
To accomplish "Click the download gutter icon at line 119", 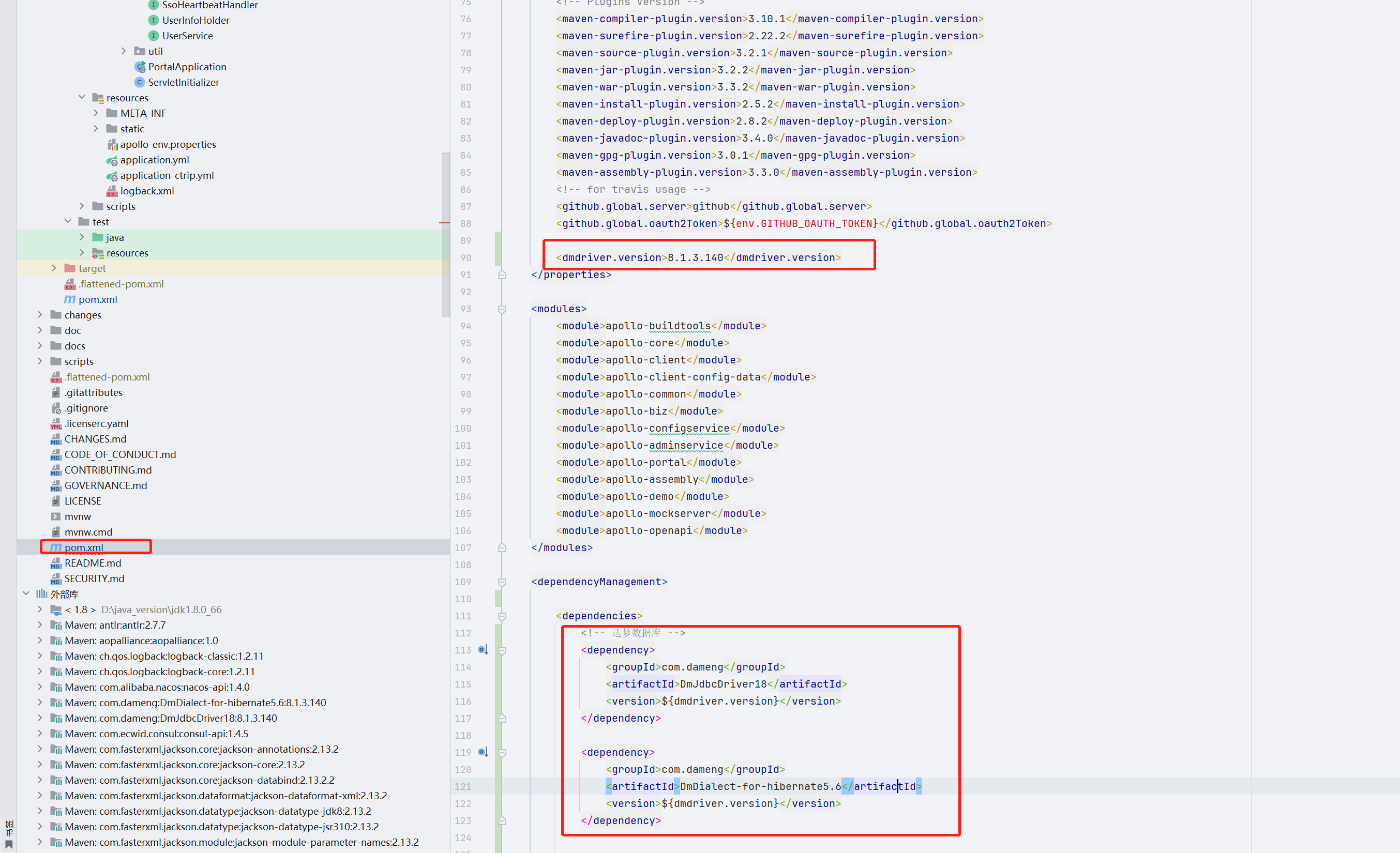I will 483,752.
